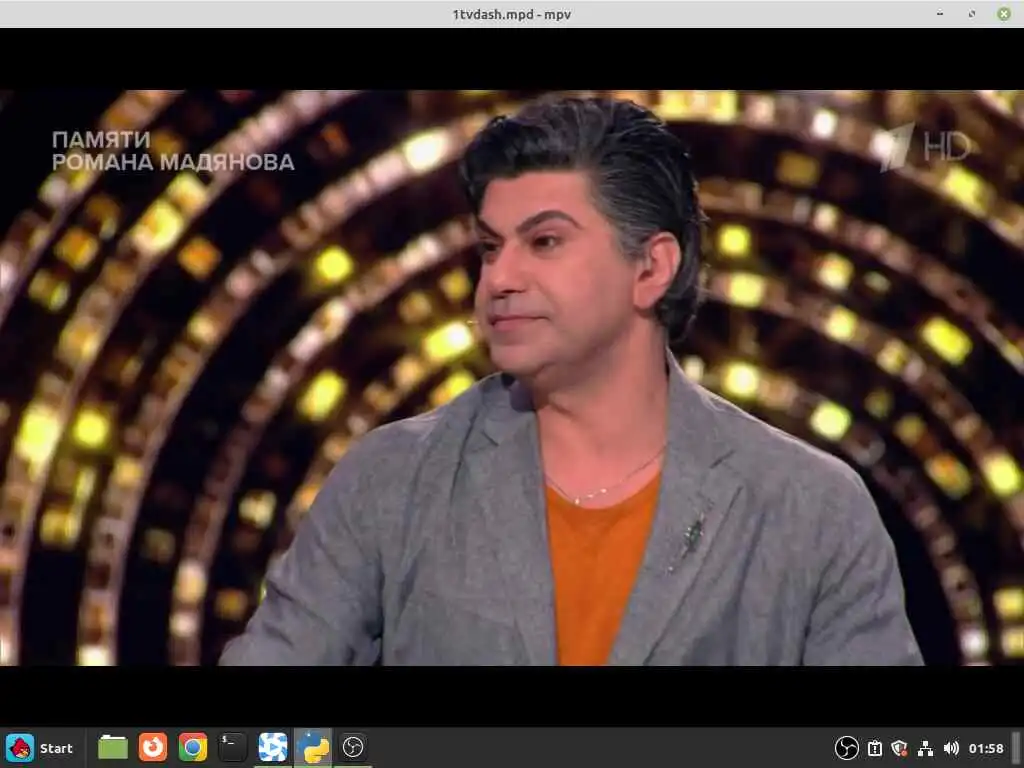Viewport: 1024px width, 768px height.
Task: Maximize the mpv window
Action: coord(972,14)
